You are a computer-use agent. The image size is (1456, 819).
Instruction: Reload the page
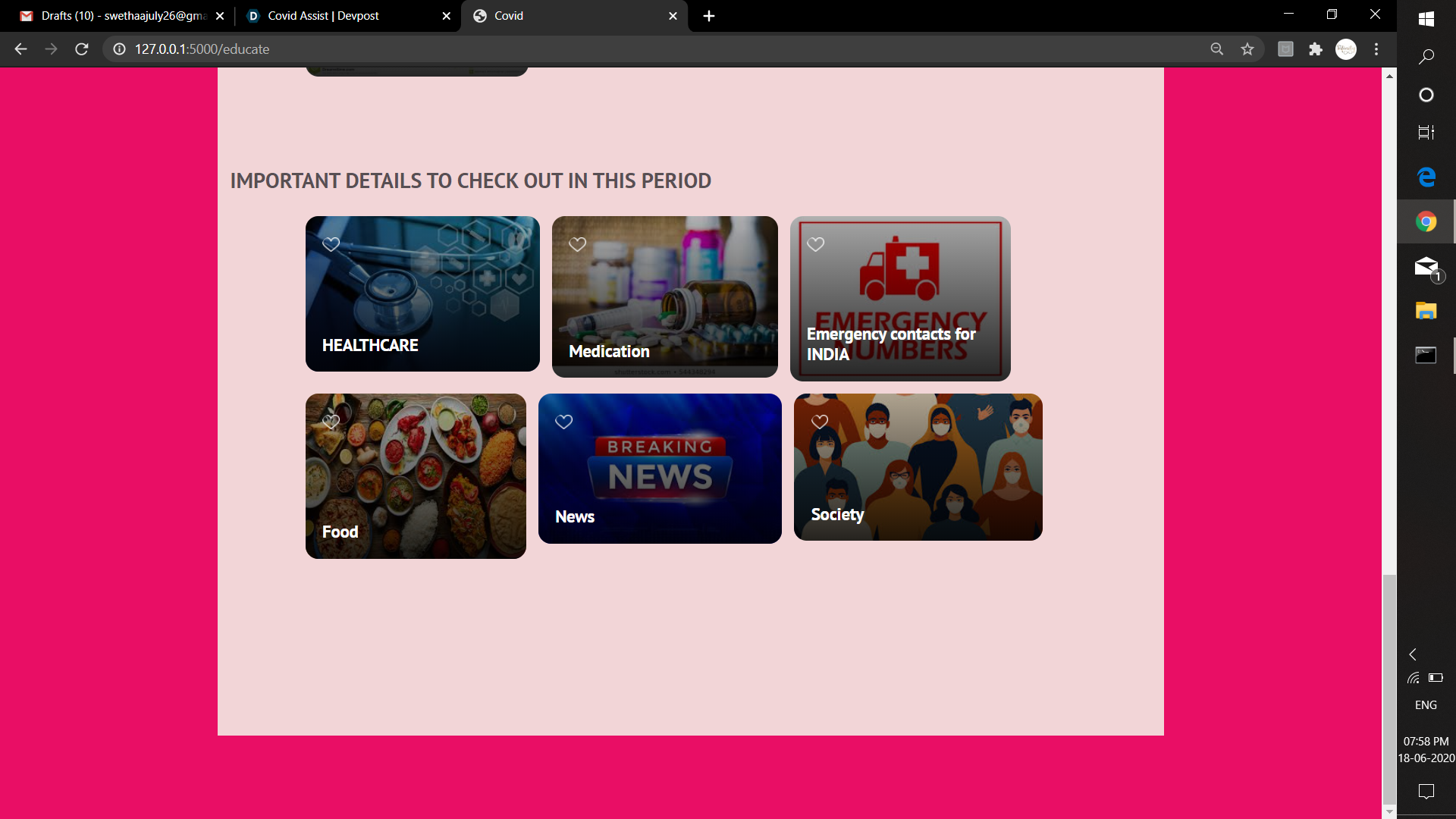tap(82, 49)
